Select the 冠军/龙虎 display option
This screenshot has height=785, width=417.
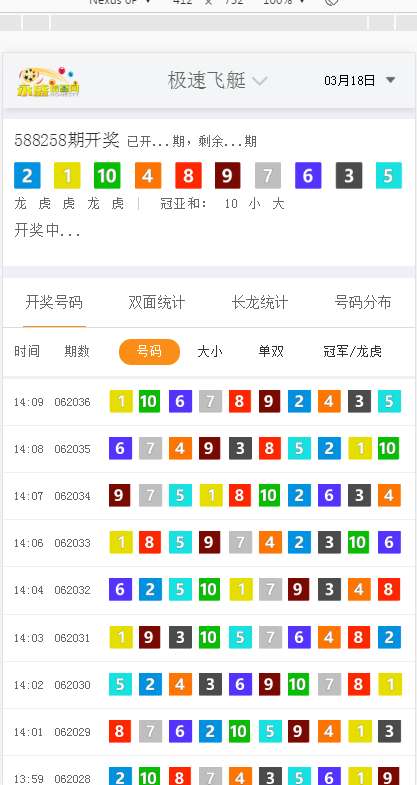pos(352,351)
